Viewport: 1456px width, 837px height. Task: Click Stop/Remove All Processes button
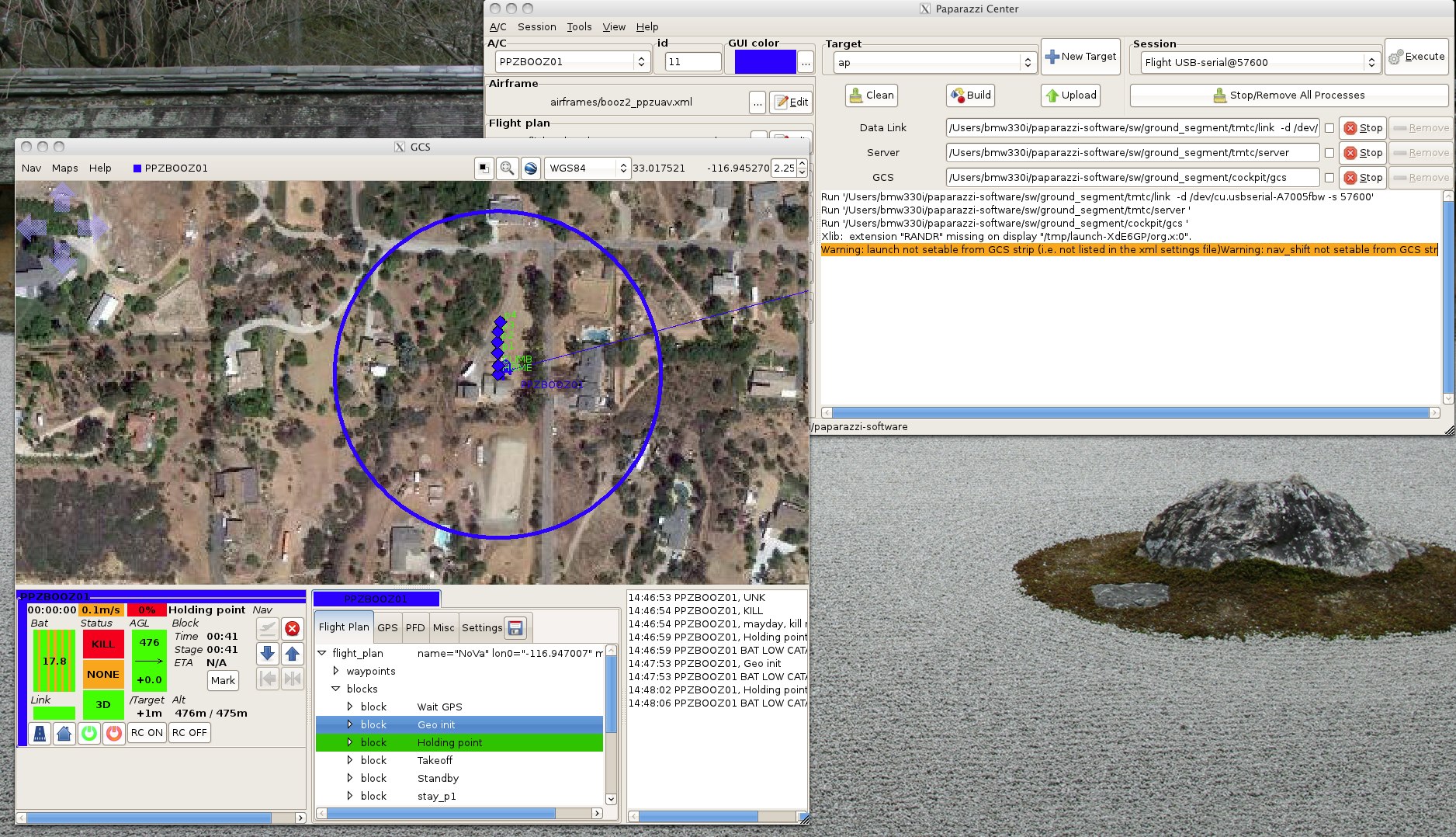[1288, 96]
